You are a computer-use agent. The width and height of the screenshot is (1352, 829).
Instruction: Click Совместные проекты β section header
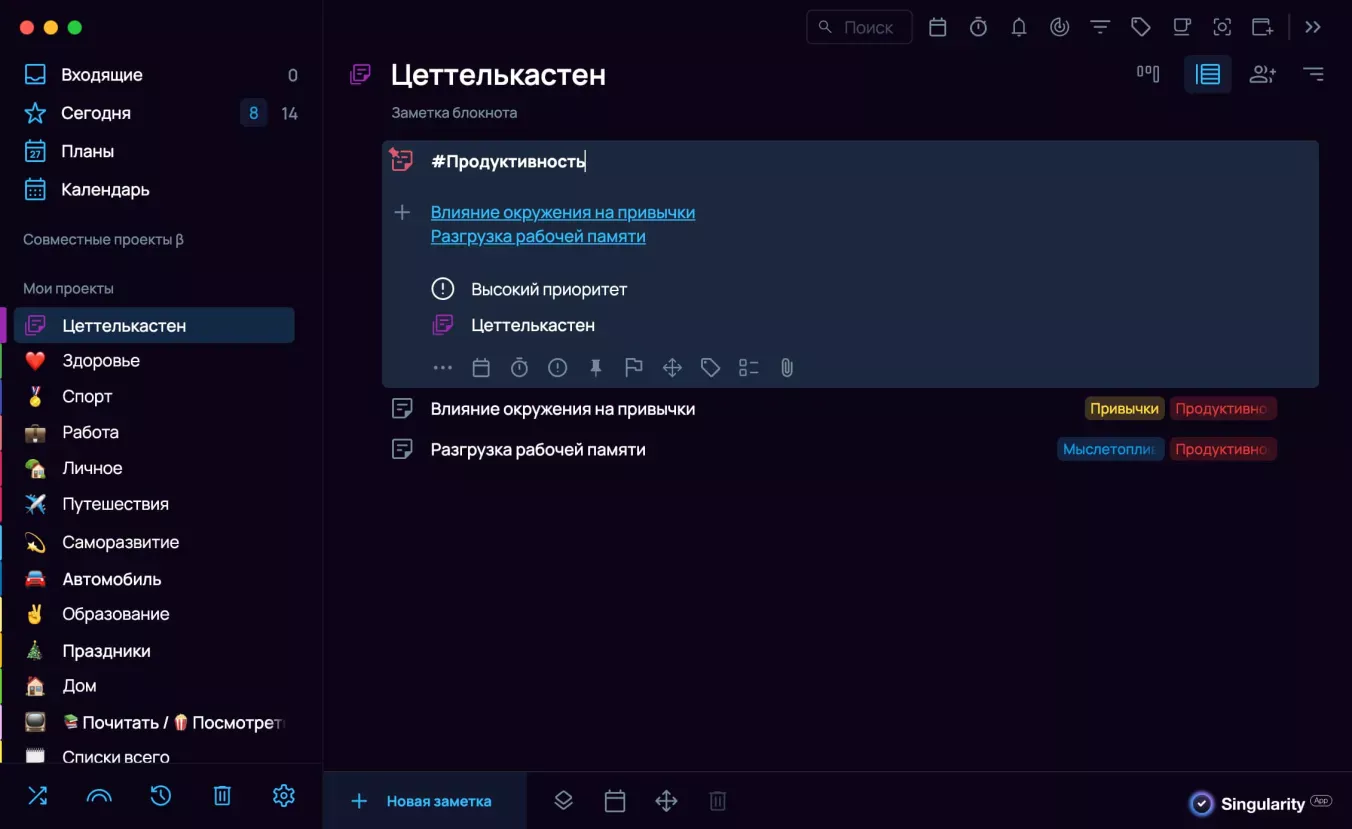(103, 240)
